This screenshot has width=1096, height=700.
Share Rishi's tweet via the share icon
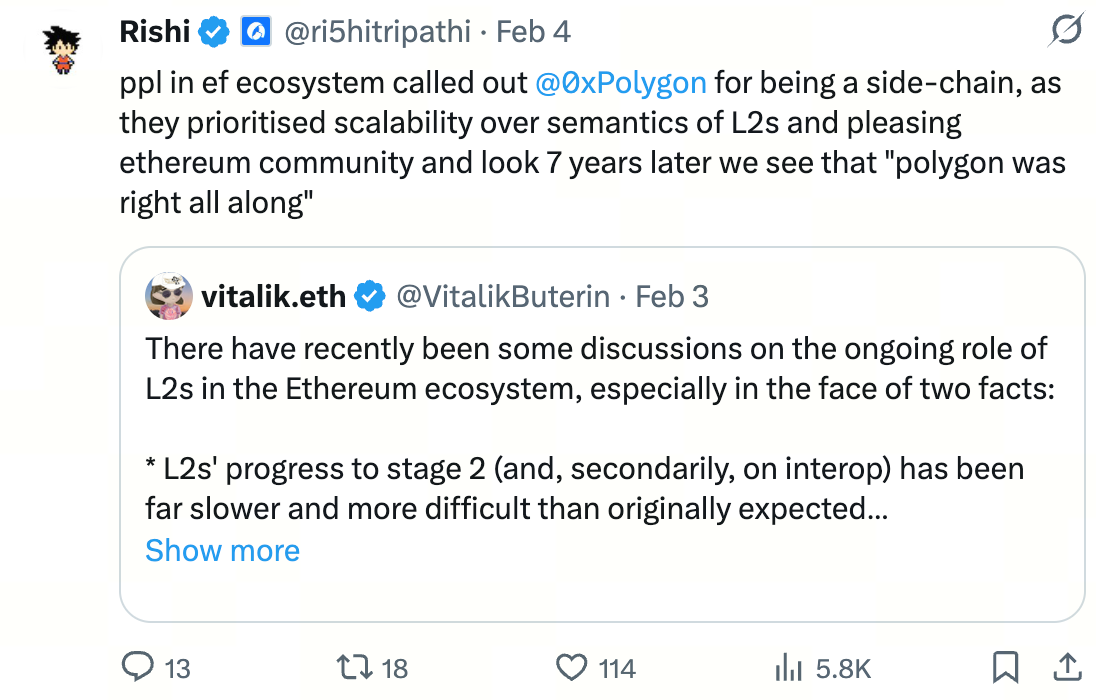click(1067, 666)
